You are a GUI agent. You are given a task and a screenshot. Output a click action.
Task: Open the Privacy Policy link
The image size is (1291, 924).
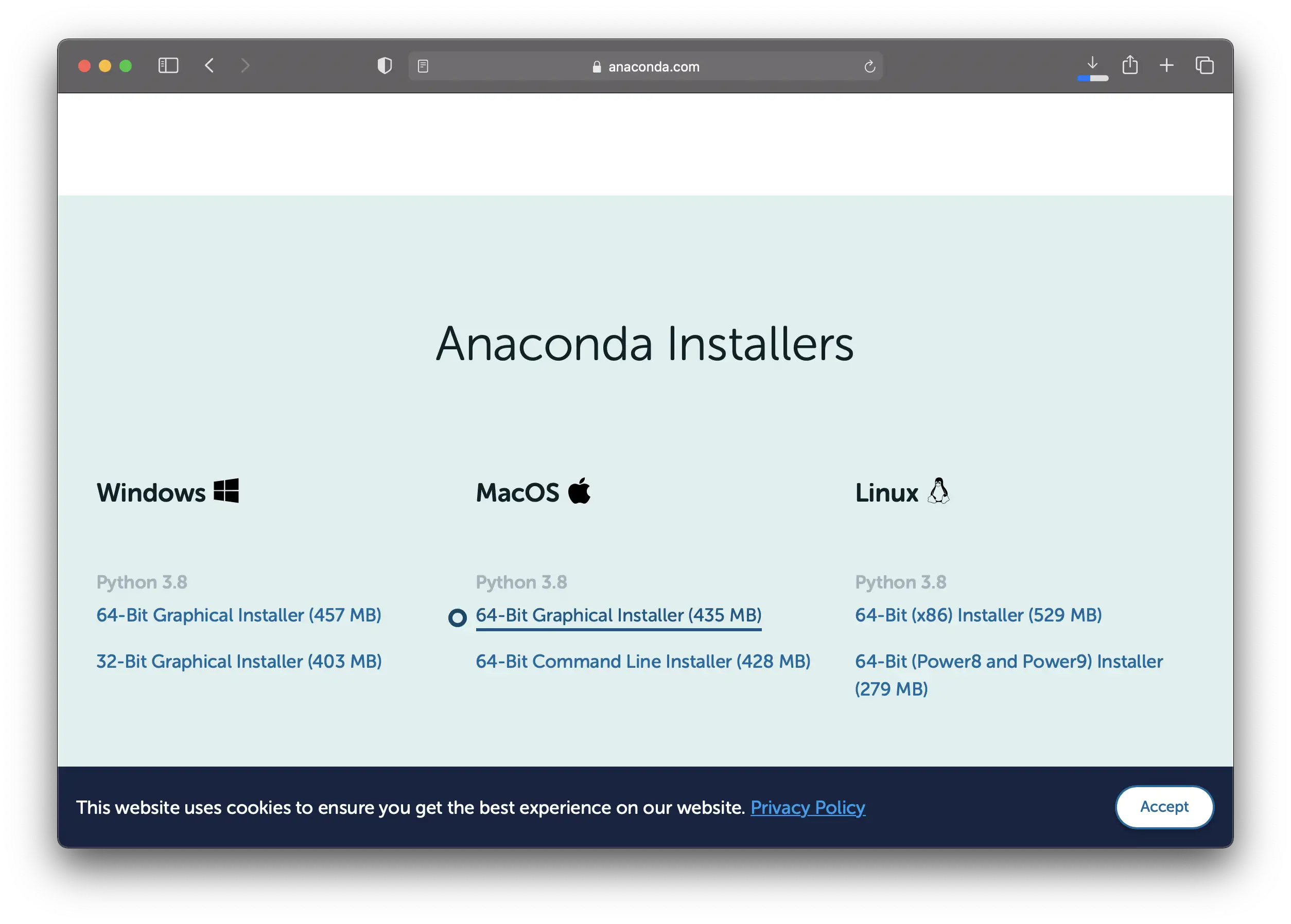[807, 807]
